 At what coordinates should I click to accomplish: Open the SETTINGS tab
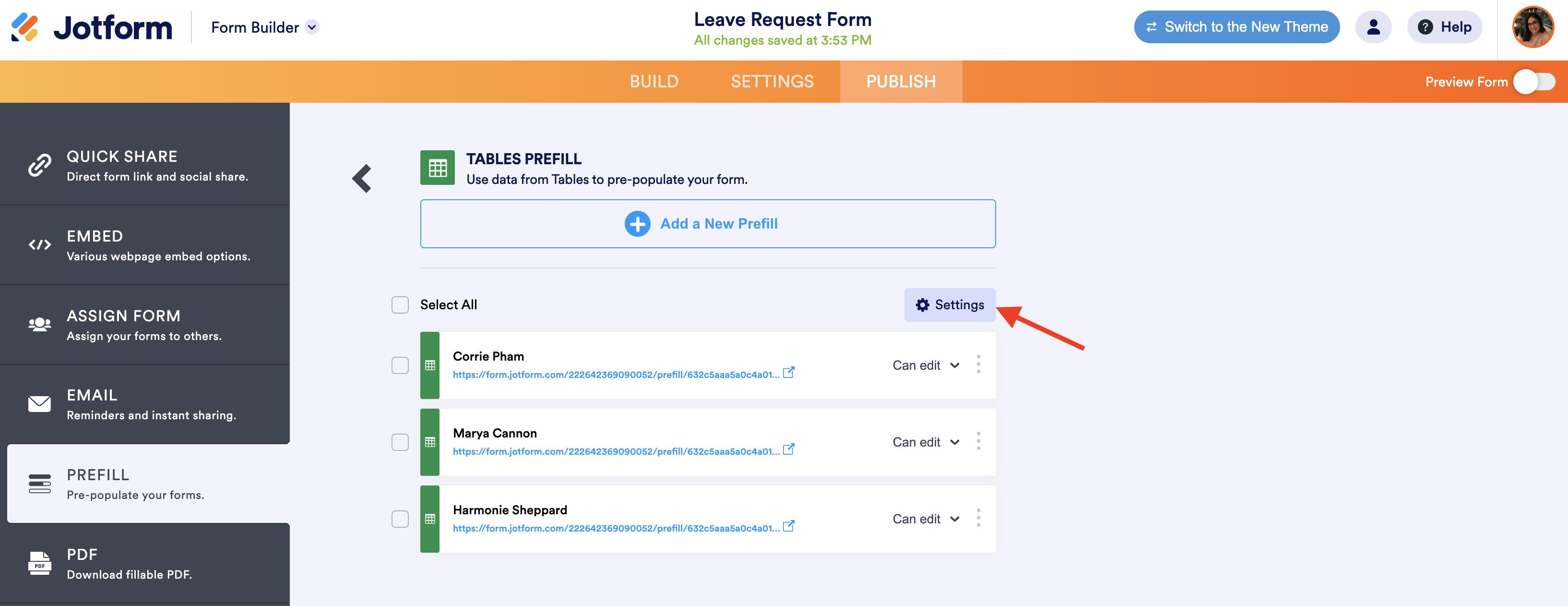[772, 82]
